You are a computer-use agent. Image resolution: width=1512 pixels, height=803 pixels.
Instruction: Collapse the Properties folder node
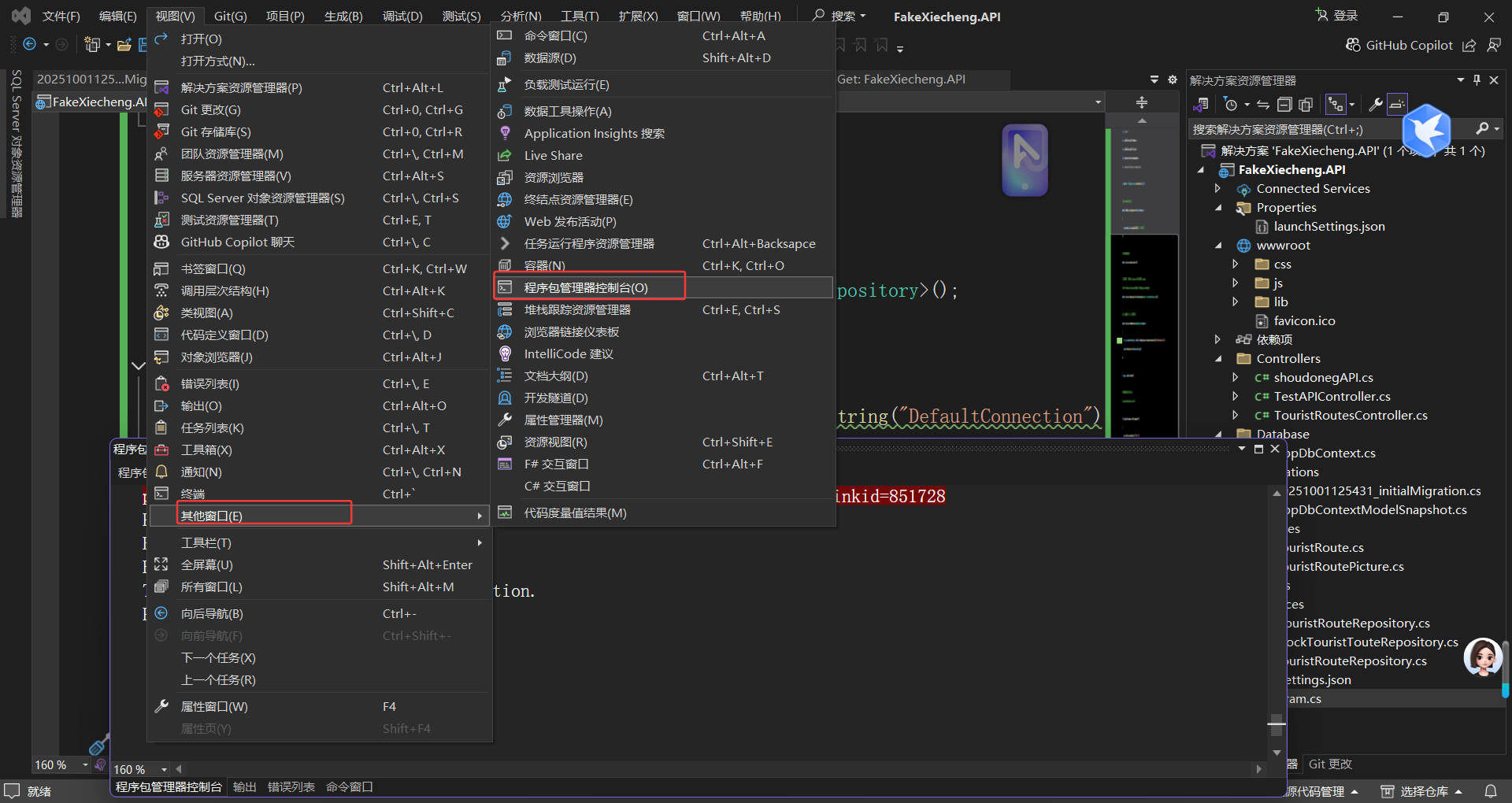click(x=1217, y=208)
